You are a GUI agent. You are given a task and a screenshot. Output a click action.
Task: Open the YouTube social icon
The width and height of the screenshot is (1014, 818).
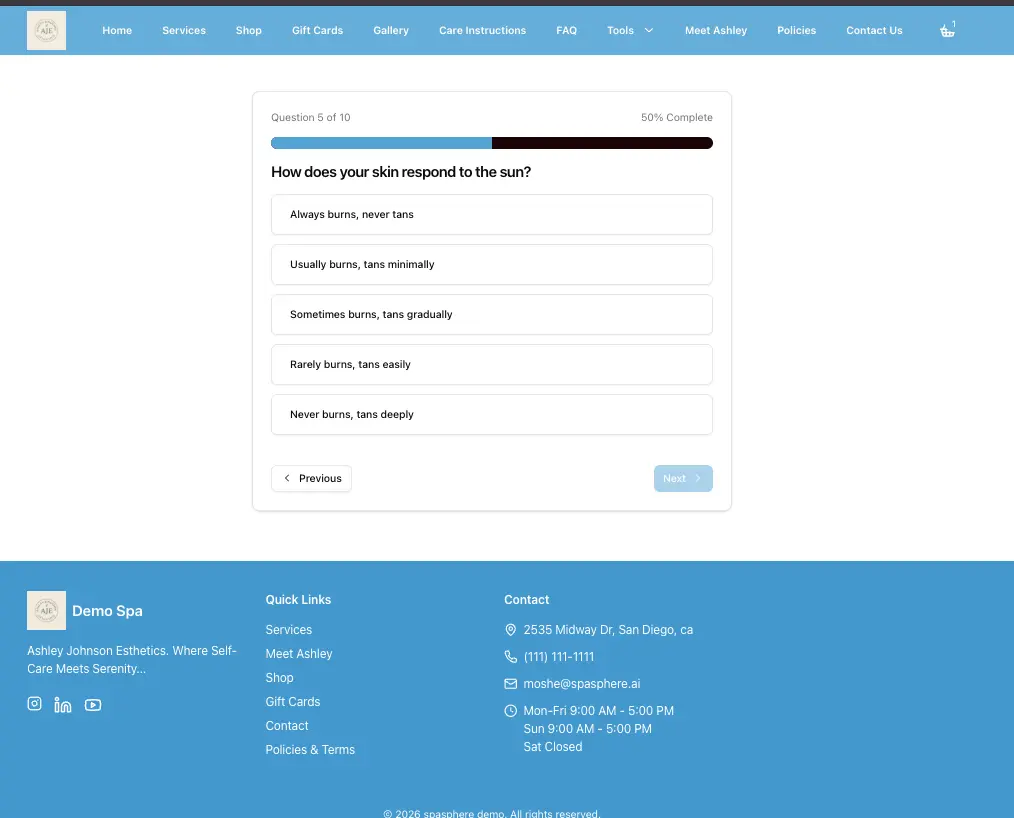coord(93,705)
